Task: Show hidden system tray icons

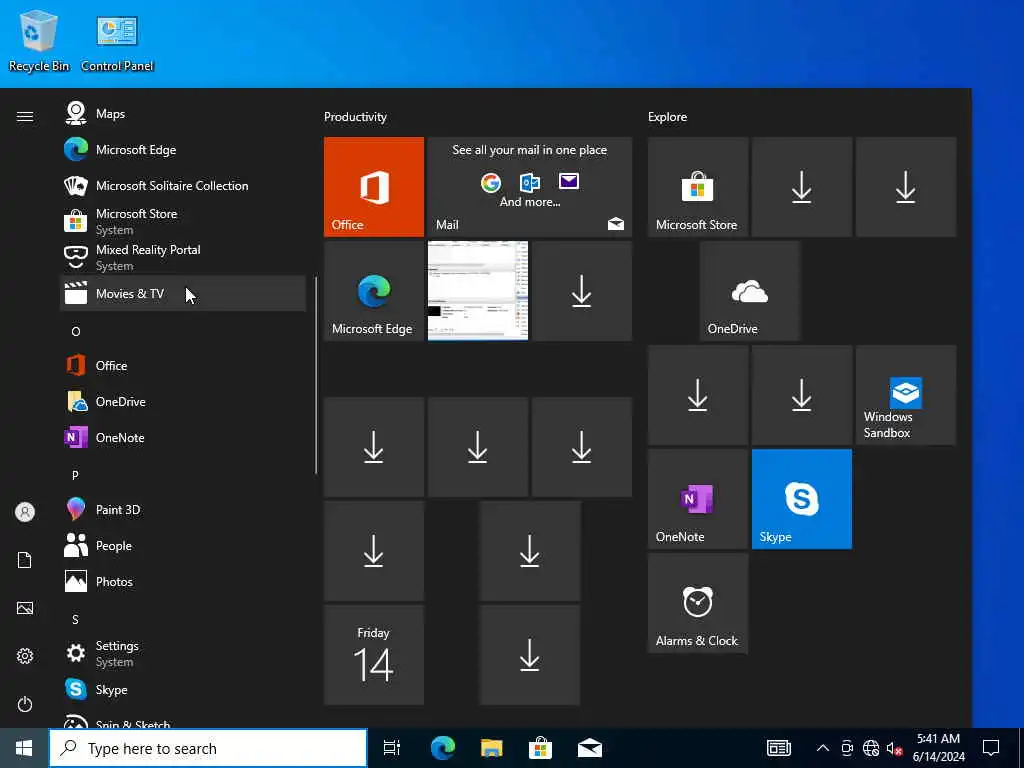Action: tap(823, 748)
